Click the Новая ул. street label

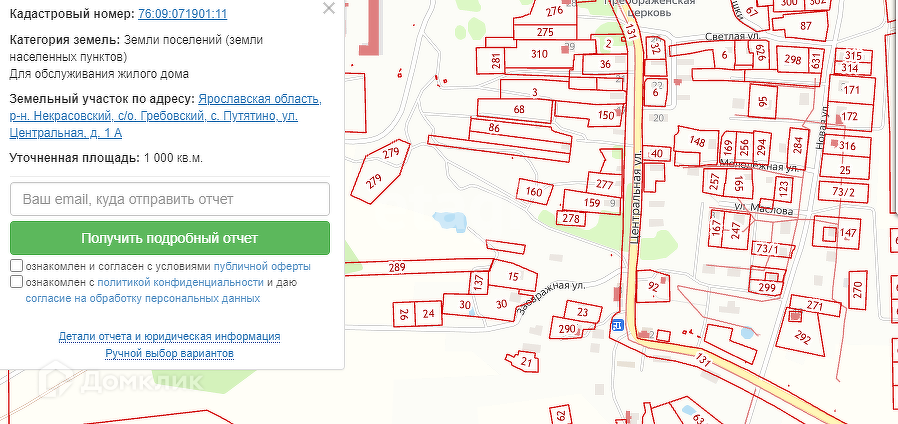822,128
